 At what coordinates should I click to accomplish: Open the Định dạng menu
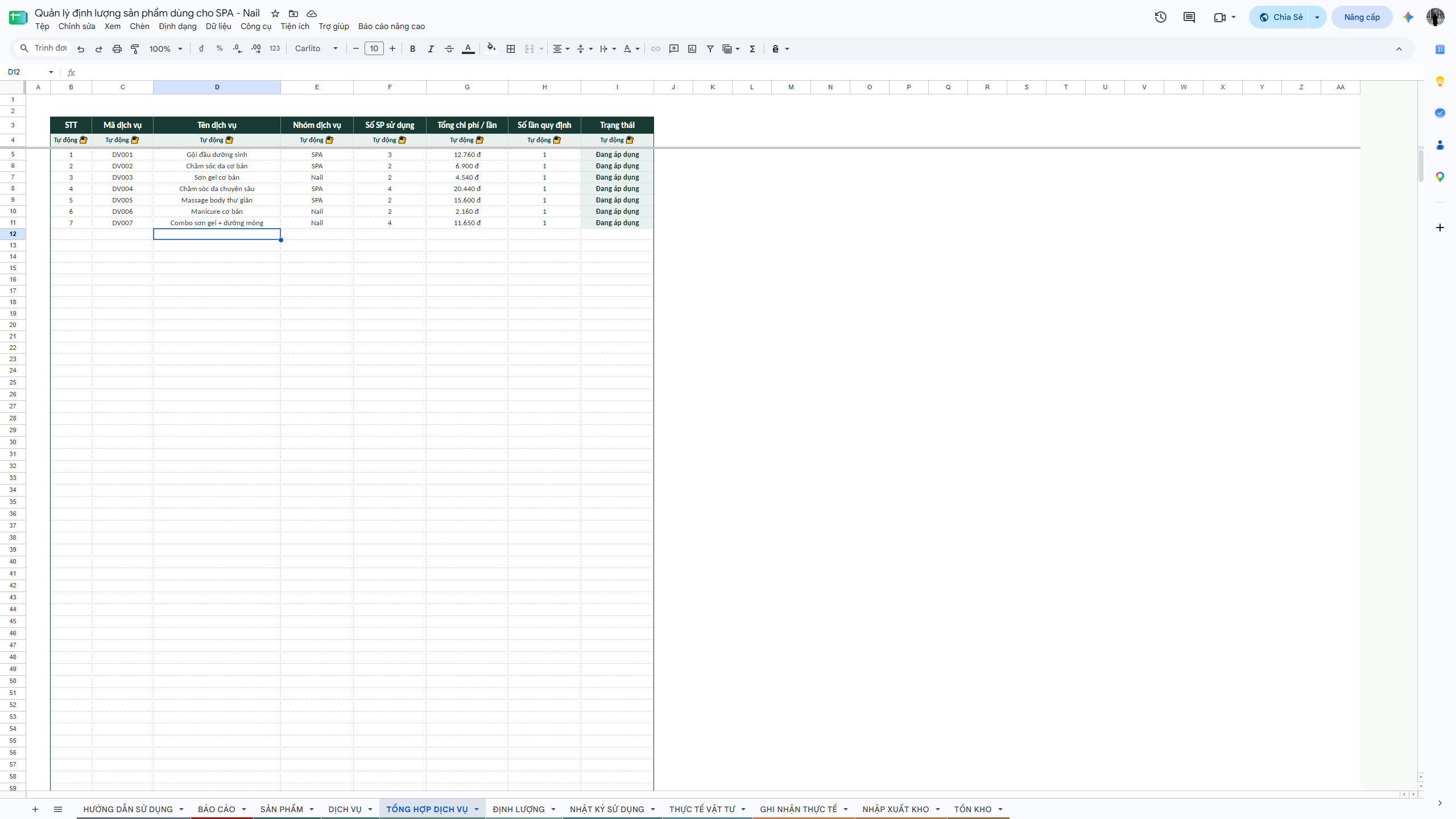tap(177, 26)
